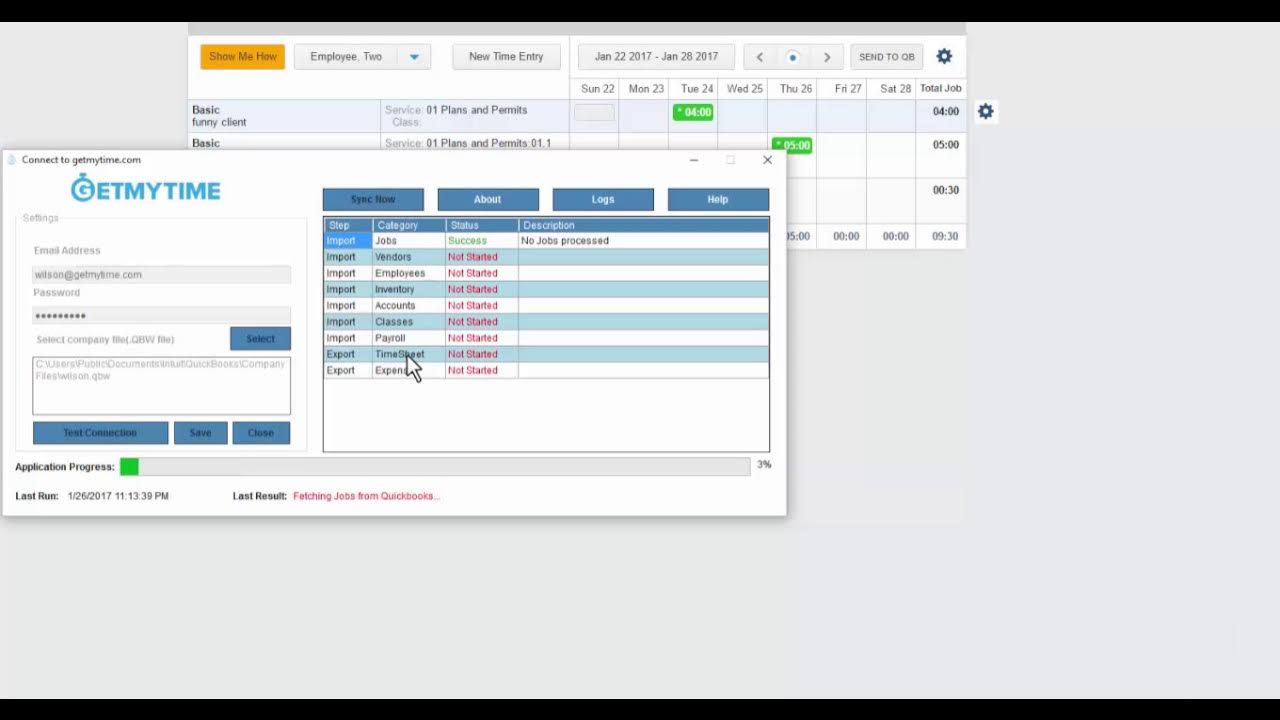Open the 04:00 time entry on Tue 24
This screenshot has height=720, width=1280.
(x=693, y=112)
